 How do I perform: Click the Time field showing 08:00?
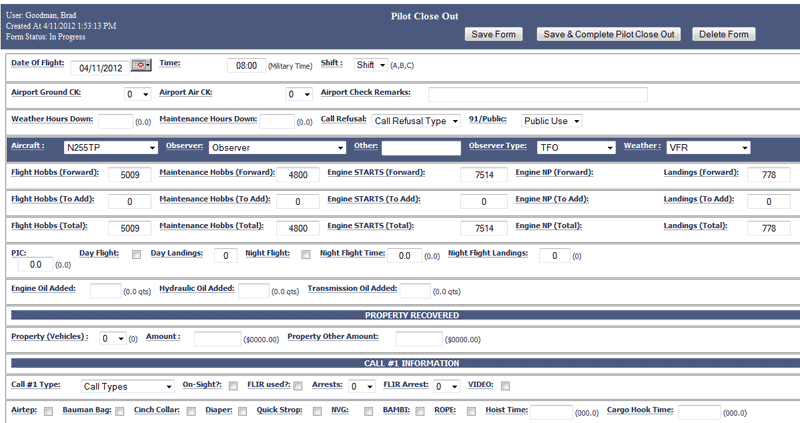coord(246,65)
